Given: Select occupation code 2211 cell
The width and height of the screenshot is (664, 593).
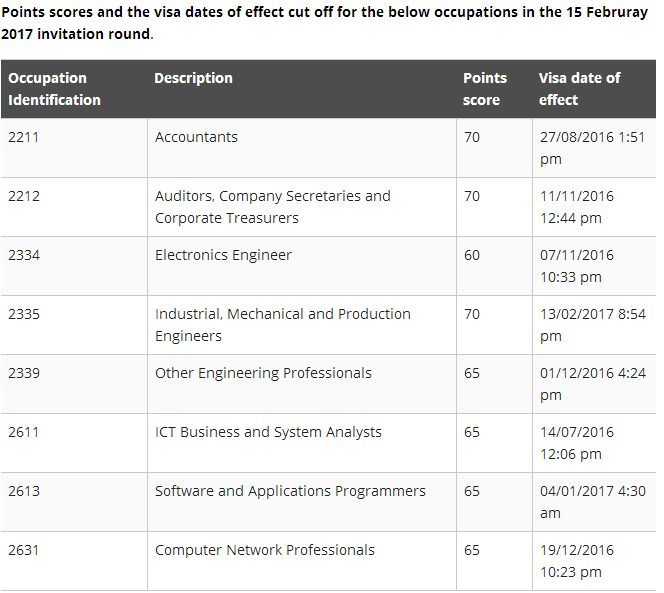Looking at the screenshot, I should 24,137.
